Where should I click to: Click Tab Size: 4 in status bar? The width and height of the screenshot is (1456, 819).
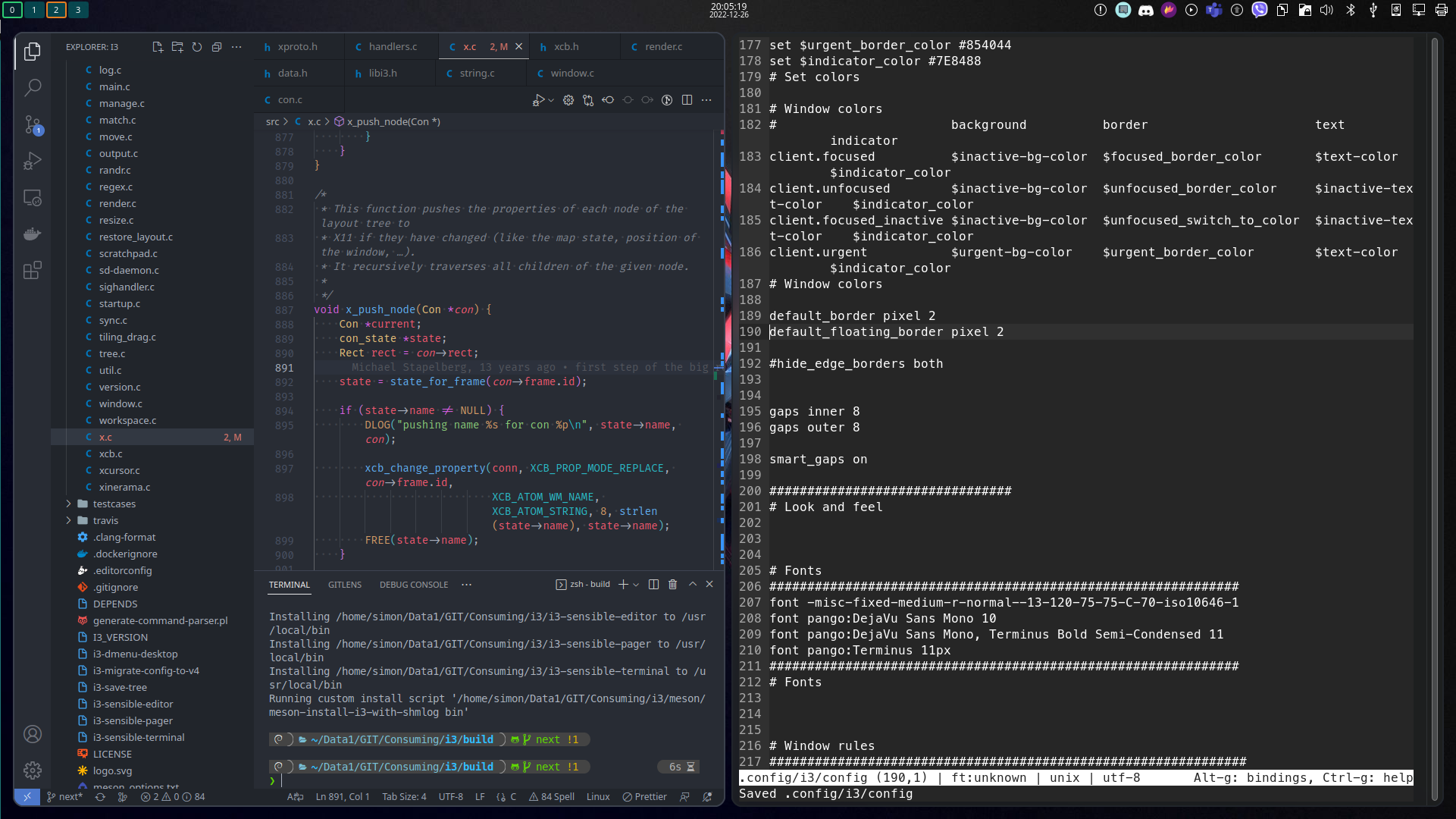(404, 797)
